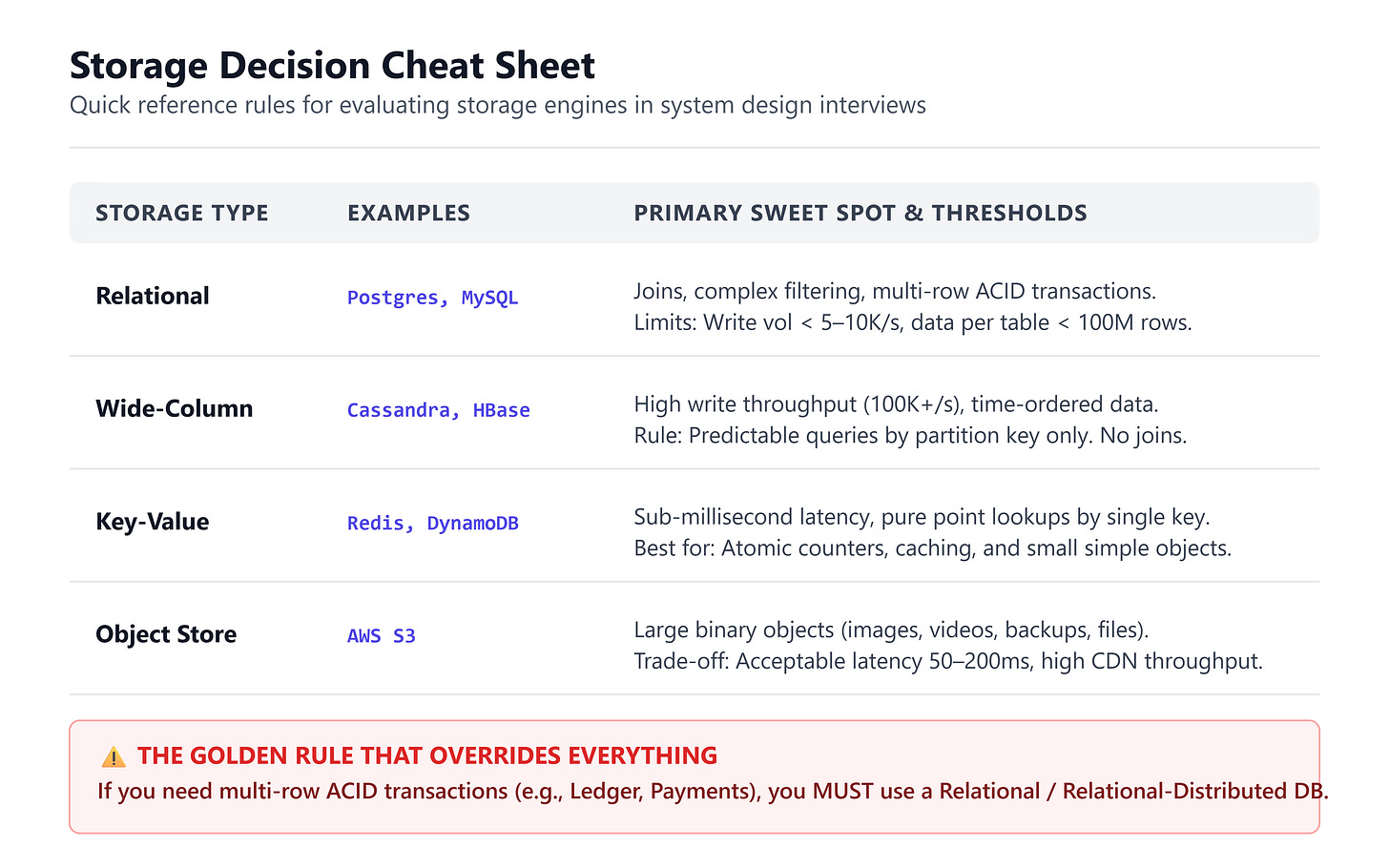Click the relational write volume limits line
1389x868 pixels.
(913, 322)
